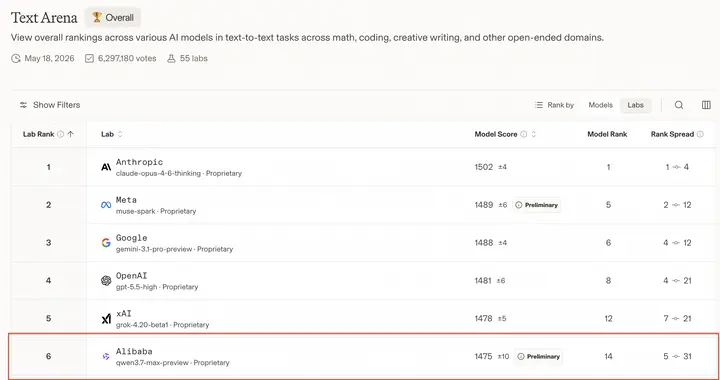Viewport: 720px width, 380px height.
Task: Click claude-opus-4-6-thinking model text
Action: click(158, 173)
